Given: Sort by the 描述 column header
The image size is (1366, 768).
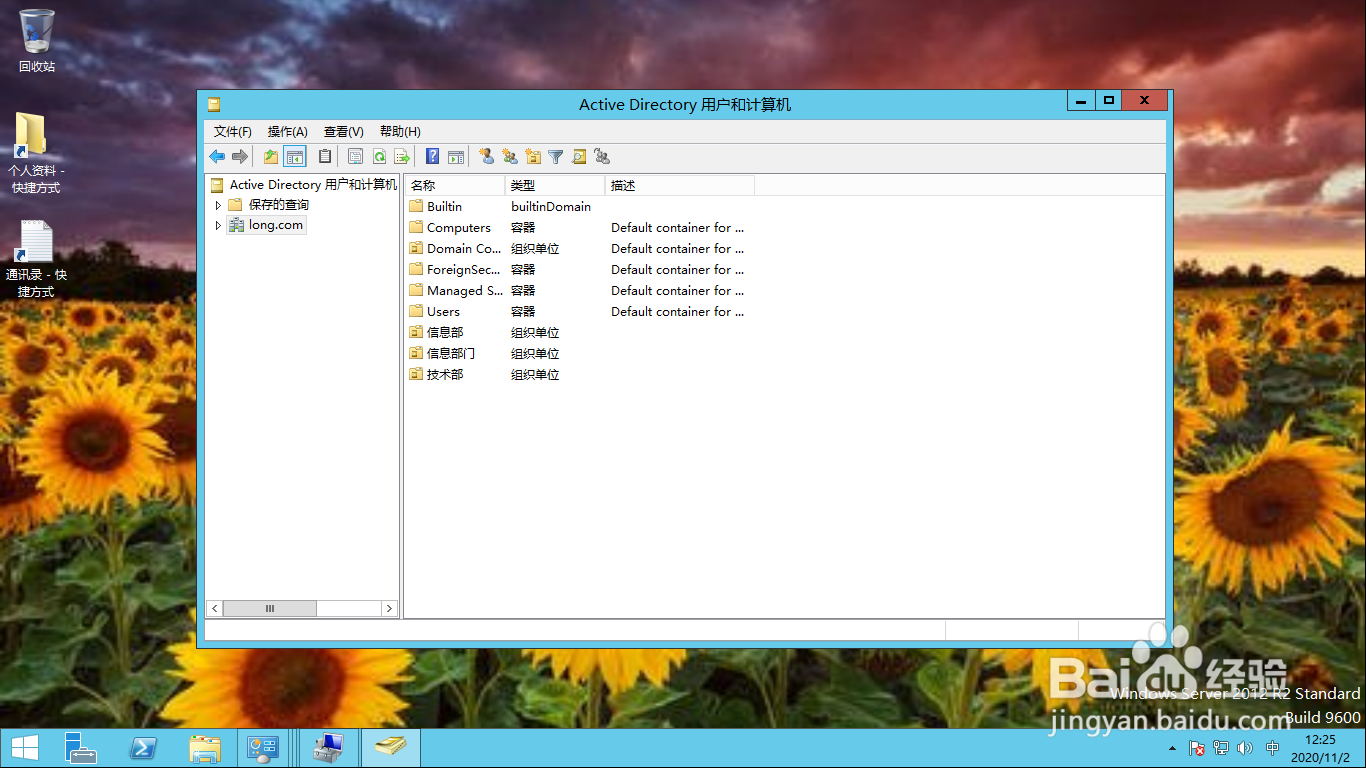Looking at the screenshot, I should [x=680, y=186].
